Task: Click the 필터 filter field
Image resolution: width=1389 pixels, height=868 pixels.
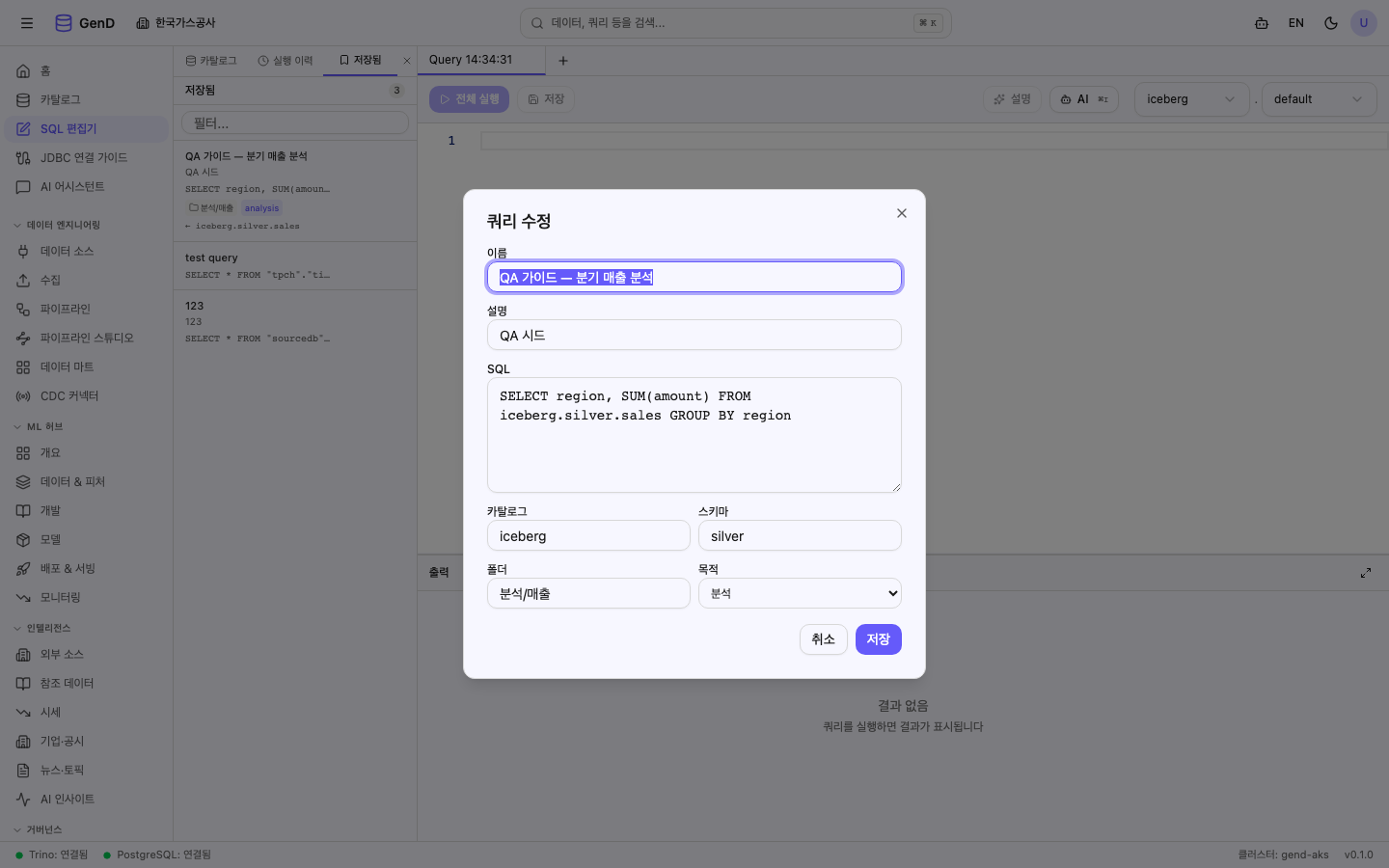Action: (x=295, y=123)
